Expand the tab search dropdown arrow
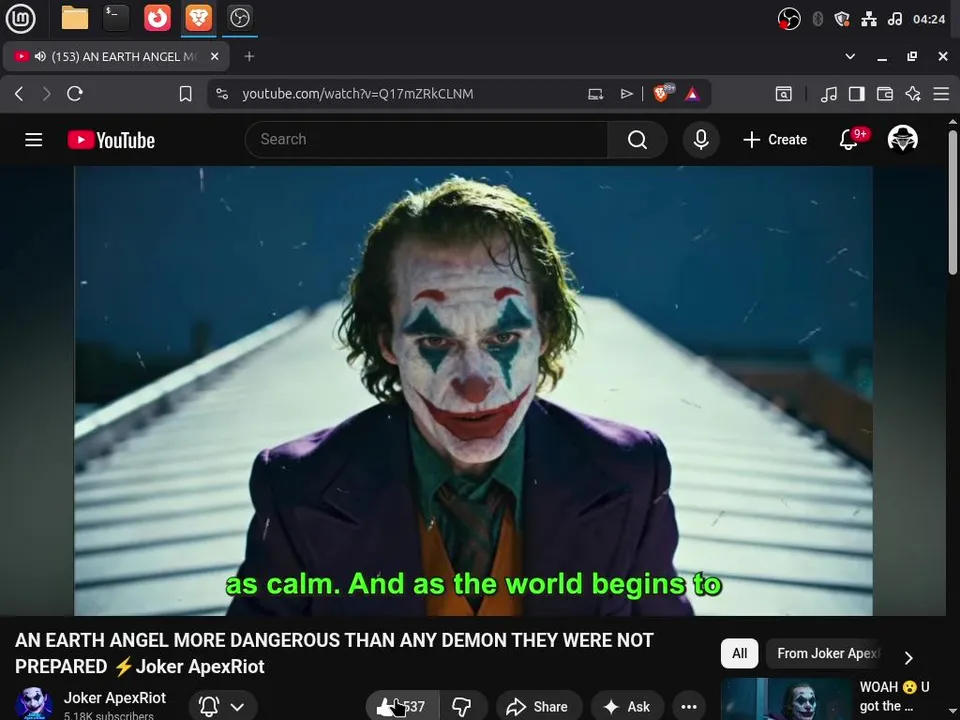Viewport: 960px width, 720px height. pyautogui.click(x=850, y=56)
